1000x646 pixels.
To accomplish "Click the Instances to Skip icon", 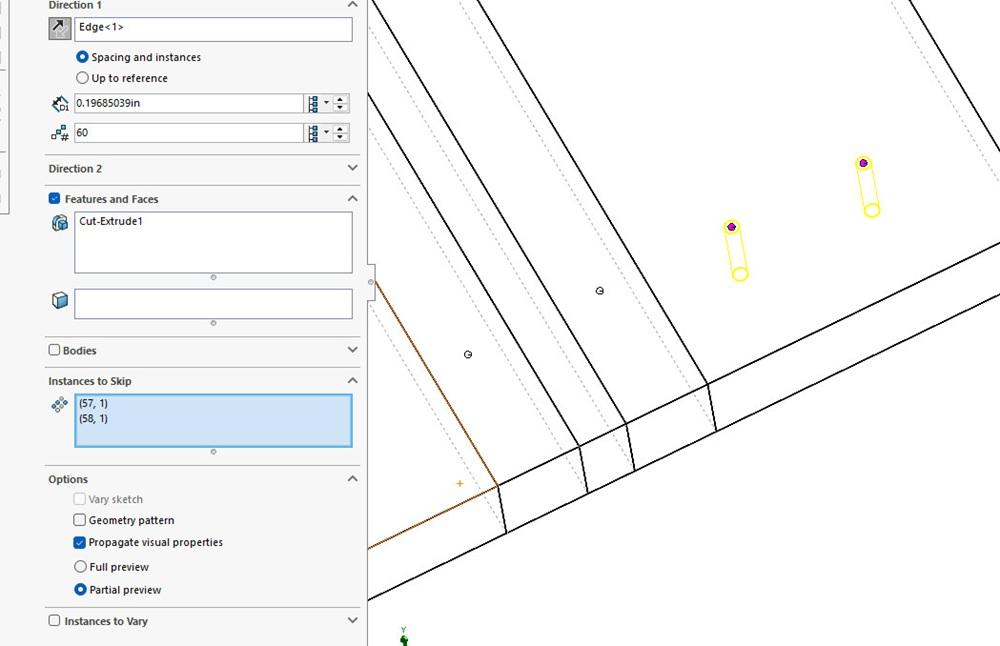I will tap(59, 404).
